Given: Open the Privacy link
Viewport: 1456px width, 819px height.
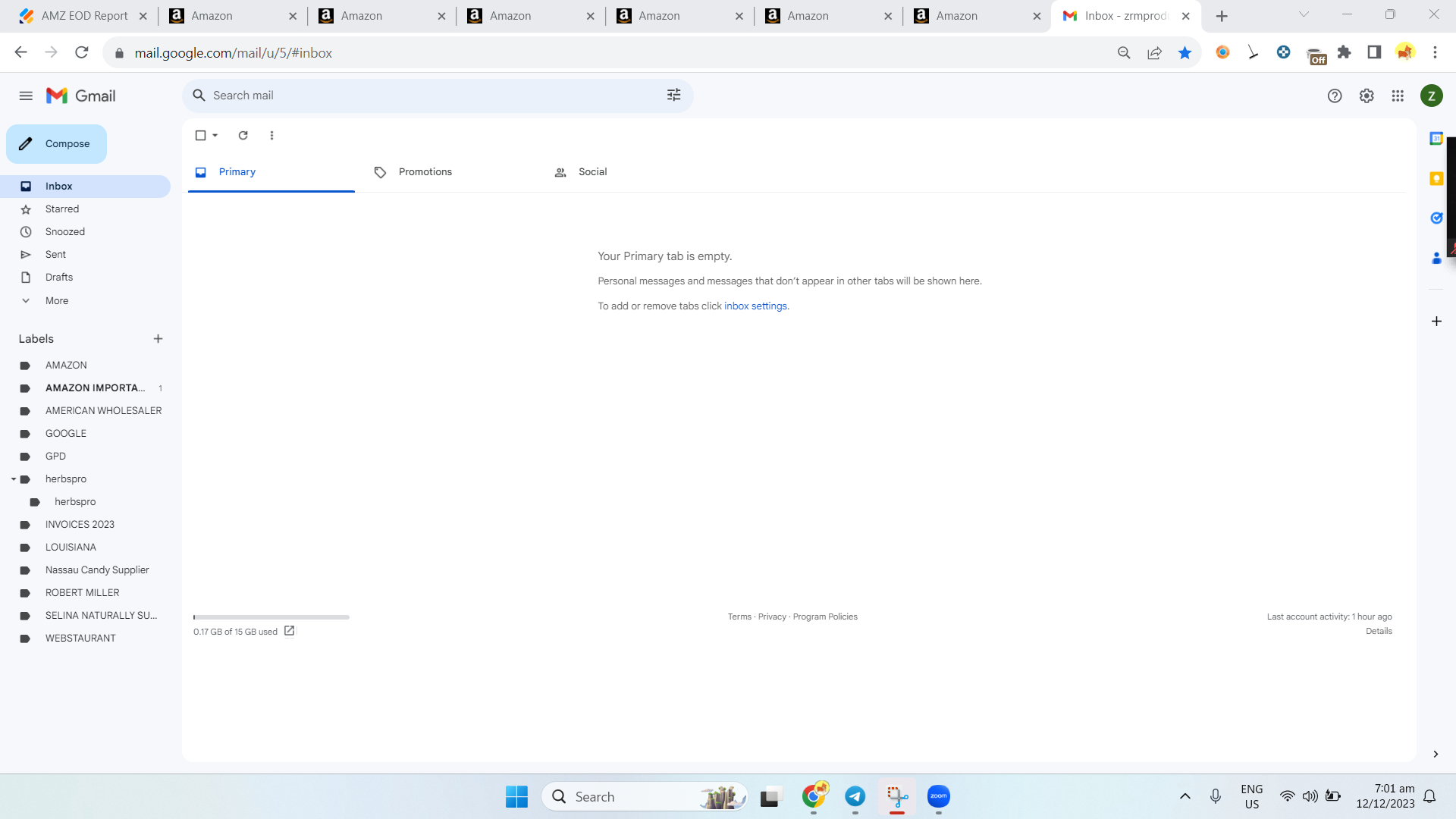Looking at the screenshot, I should coord(772,617).
